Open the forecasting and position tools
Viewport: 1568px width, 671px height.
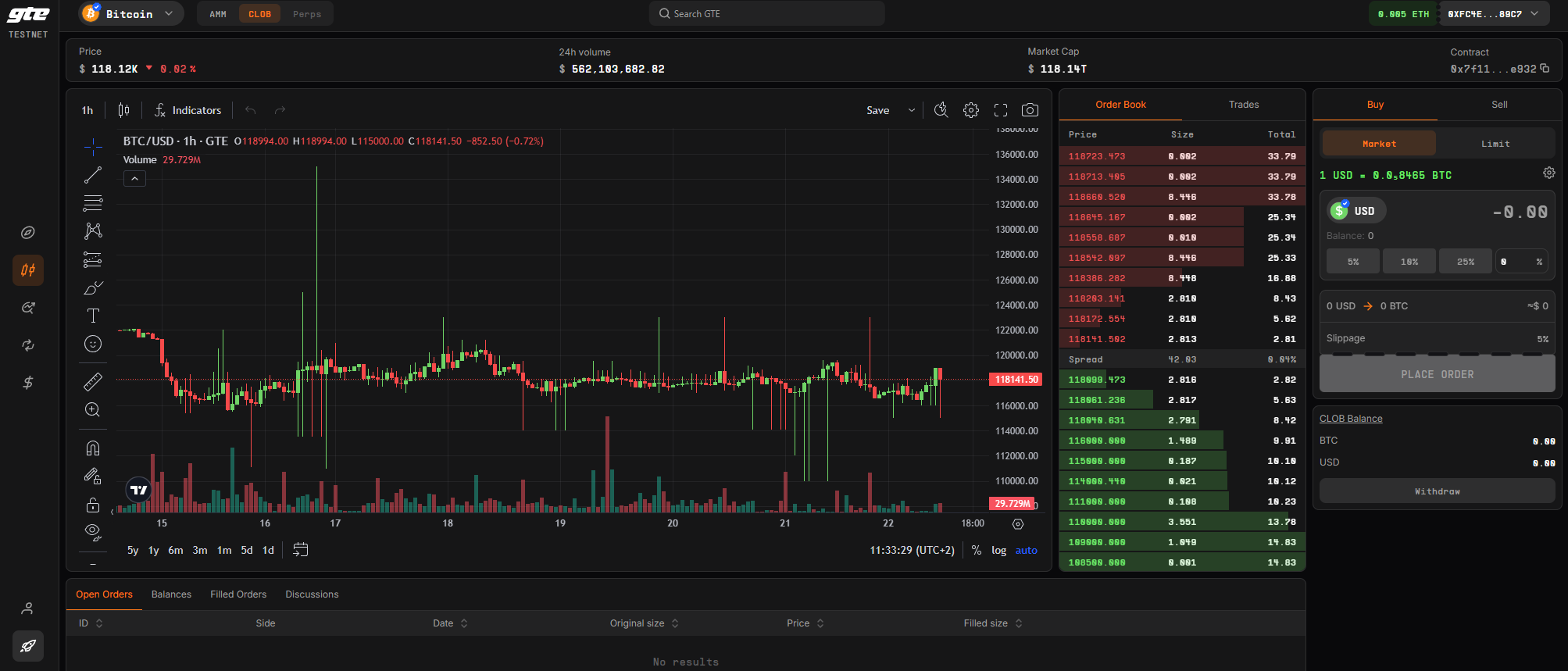[x=93, y=259]
